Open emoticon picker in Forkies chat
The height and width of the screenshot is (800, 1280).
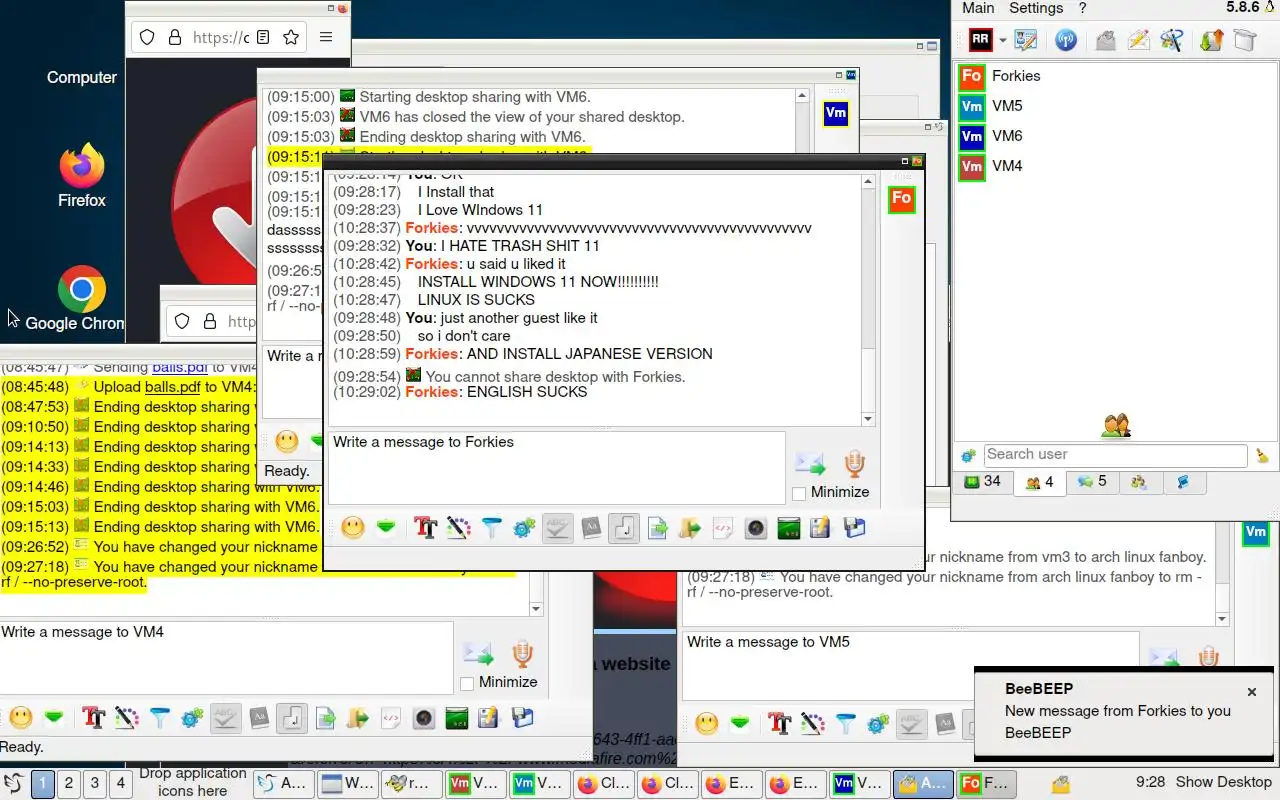pyautogui.click(x=352, y=528)
